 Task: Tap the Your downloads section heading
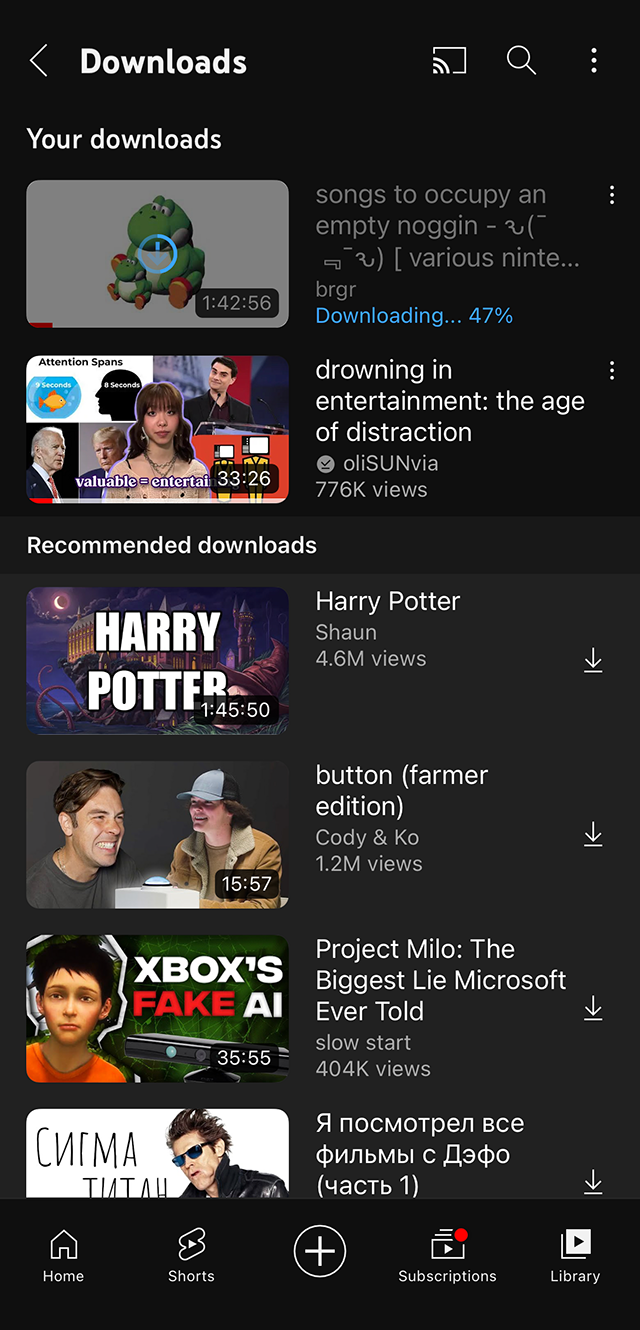(x=124, y=139)
